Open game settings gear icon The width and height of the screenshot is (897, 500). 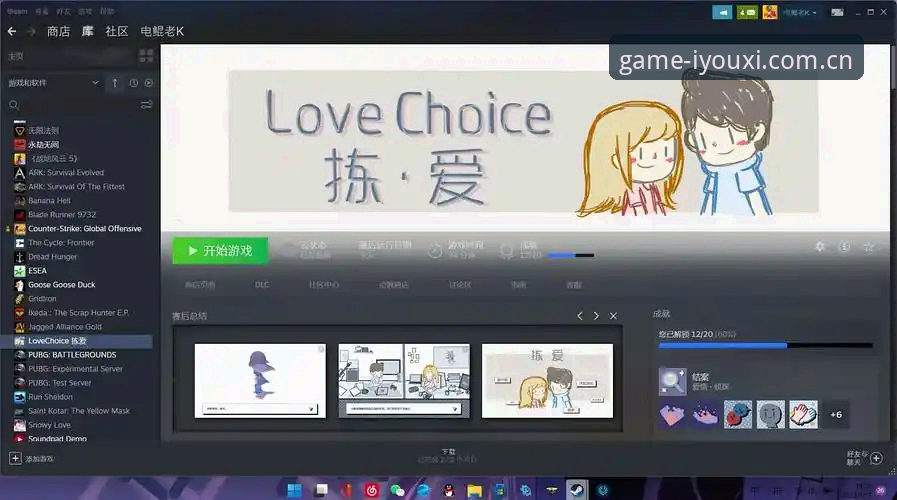pyautogui.click(x=820, y=247)
